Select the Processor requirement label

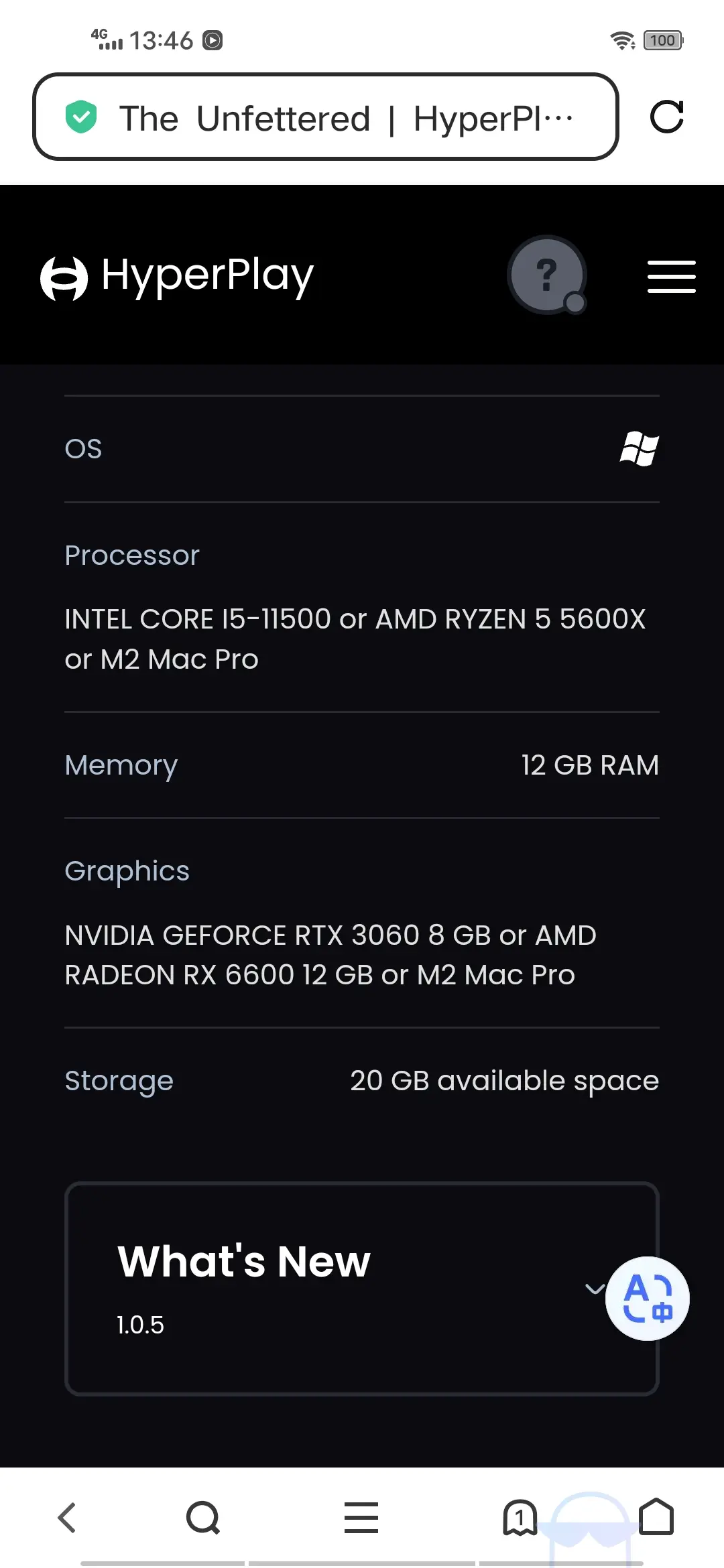(132, 555)
